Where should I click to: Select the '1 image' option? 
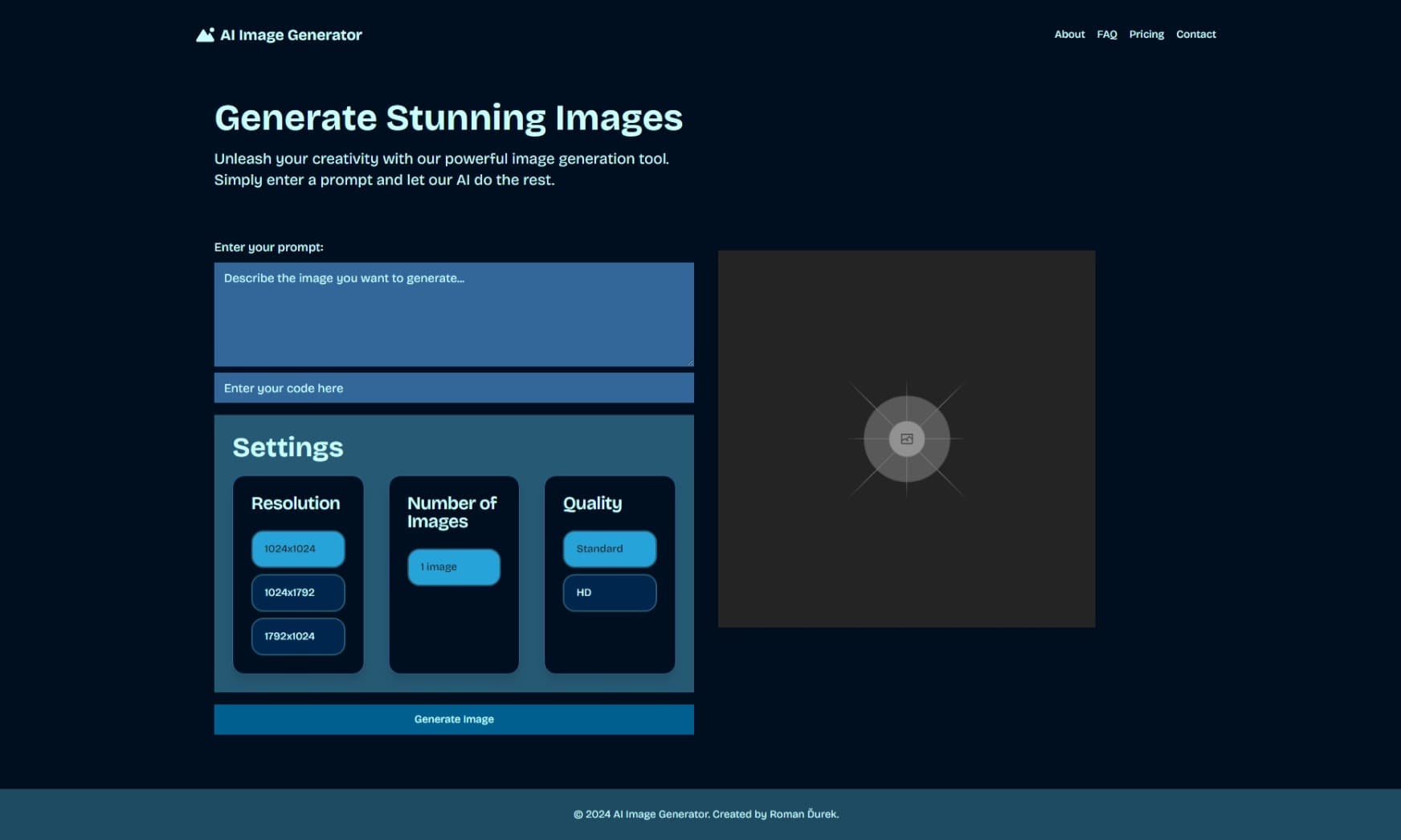click(454, 567)
